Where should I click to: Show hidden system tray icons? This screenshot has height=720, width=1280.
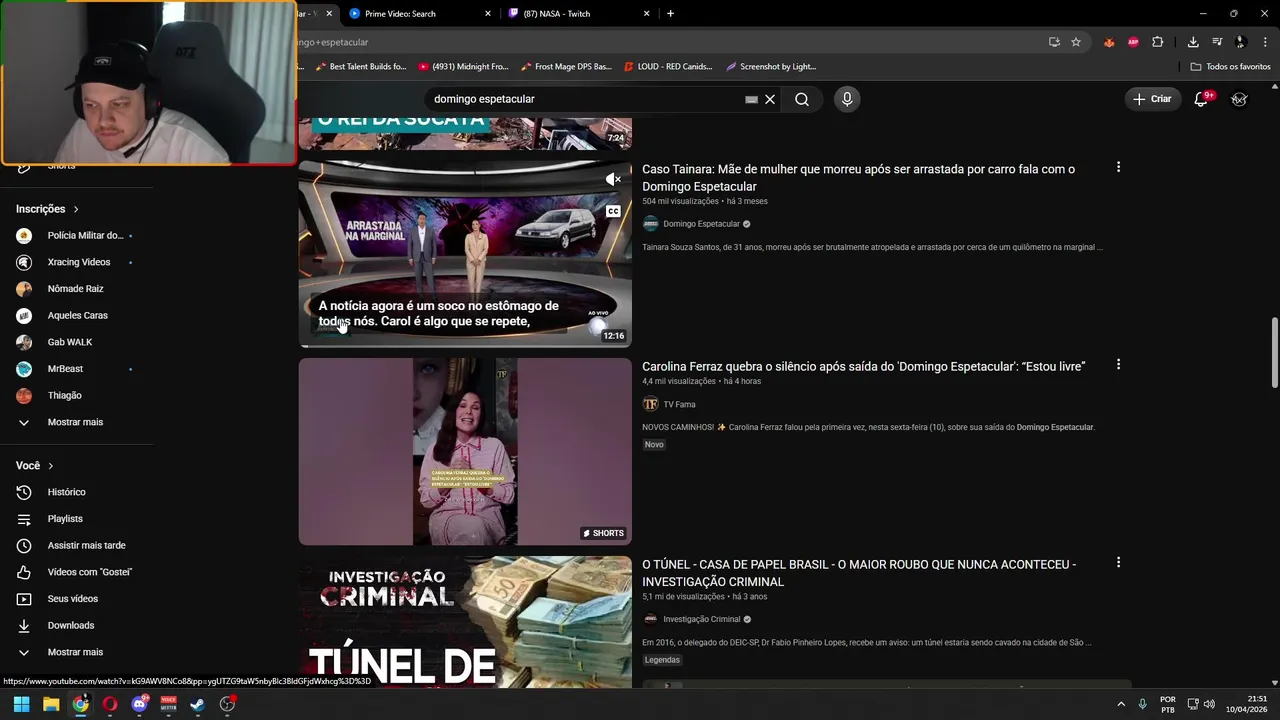point(1121,704)
